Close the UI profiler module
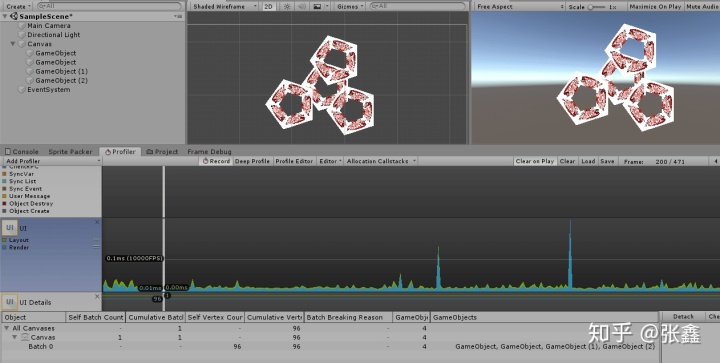This screenshot has width=720, height=363. tap(97, 222)
